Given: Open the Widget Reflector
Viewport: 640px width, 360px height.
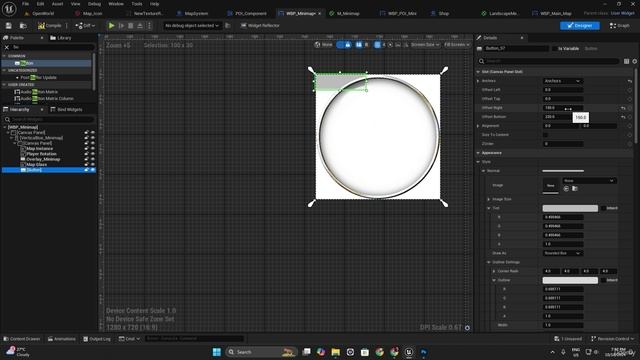Looking at the screenshot, I should [x=260, y=25].
